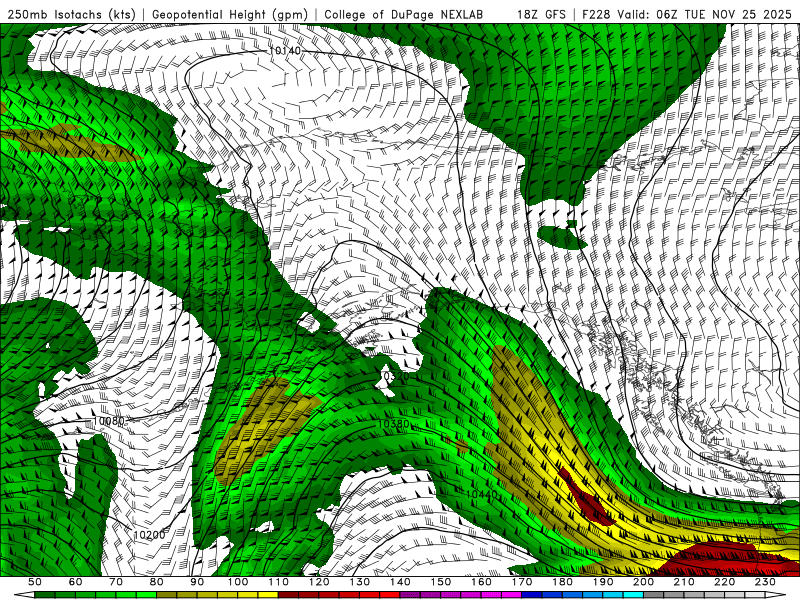
Task: Click the 80 value on the color scale
Action: point(157,582)
